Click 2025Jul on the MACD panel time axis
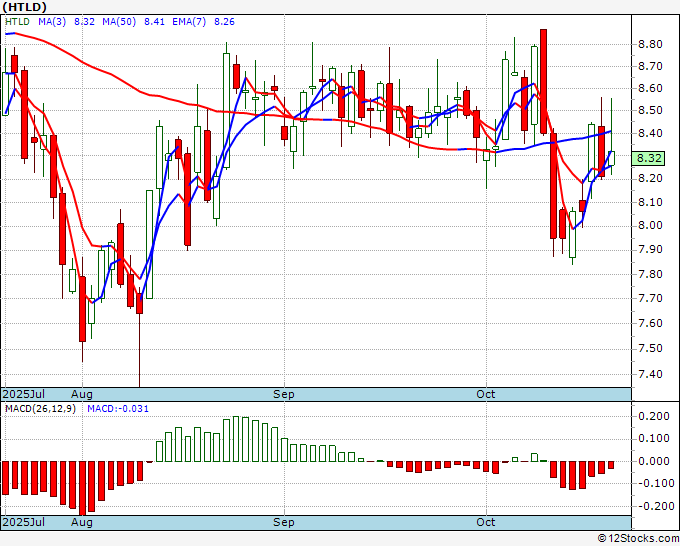 coord(24,522)
